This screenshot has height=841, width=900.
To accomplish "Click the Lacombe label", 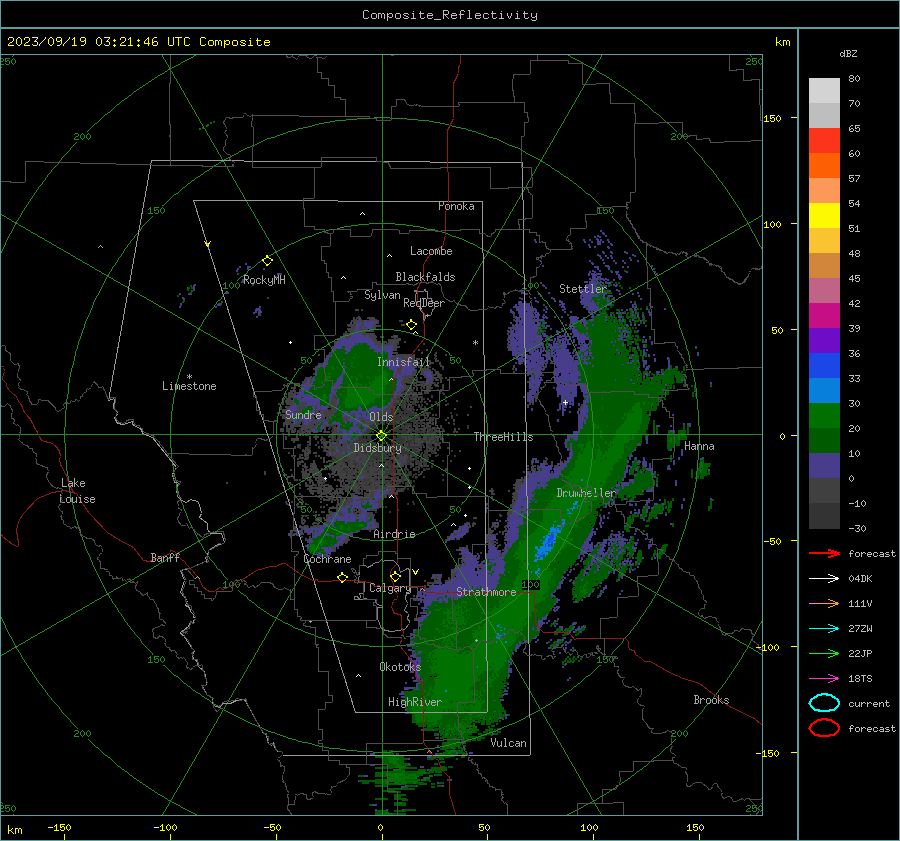I will coord(431,251).
